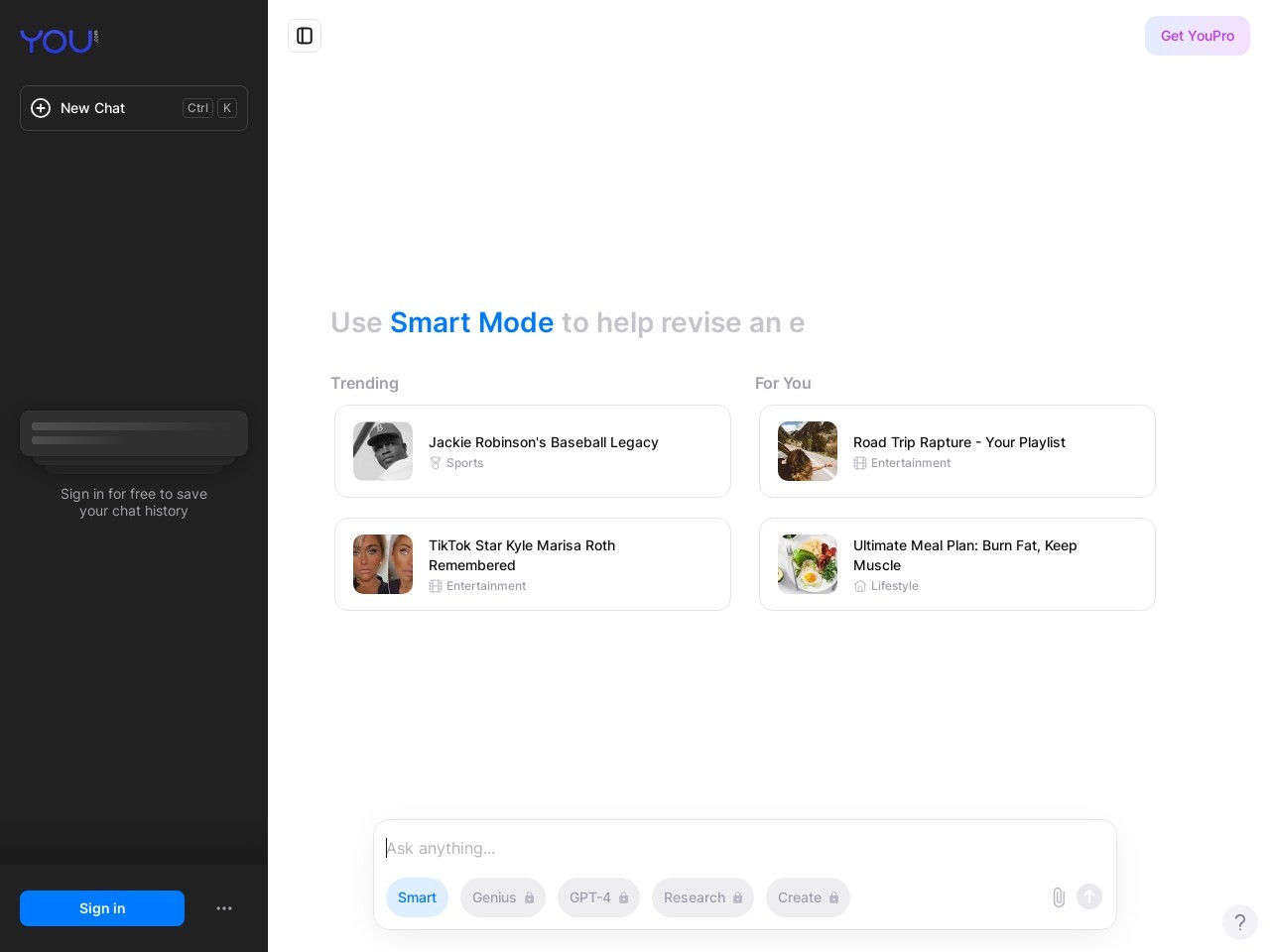Image resolution: width=1270 pixels, height=952 pixels.
Task: Start a New Chat
Action: pos(134,108)
